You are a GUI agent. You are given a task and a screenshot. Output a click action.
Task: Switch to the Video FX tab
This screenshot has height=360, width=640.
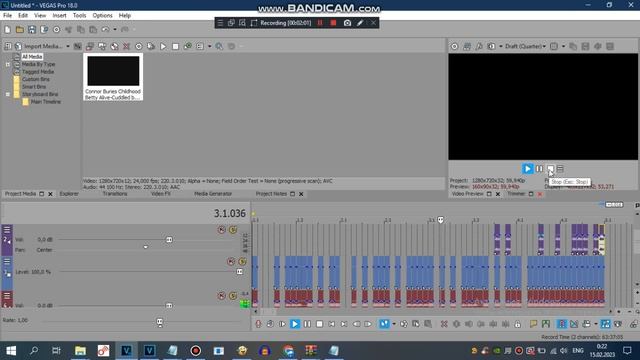[160, 193]
